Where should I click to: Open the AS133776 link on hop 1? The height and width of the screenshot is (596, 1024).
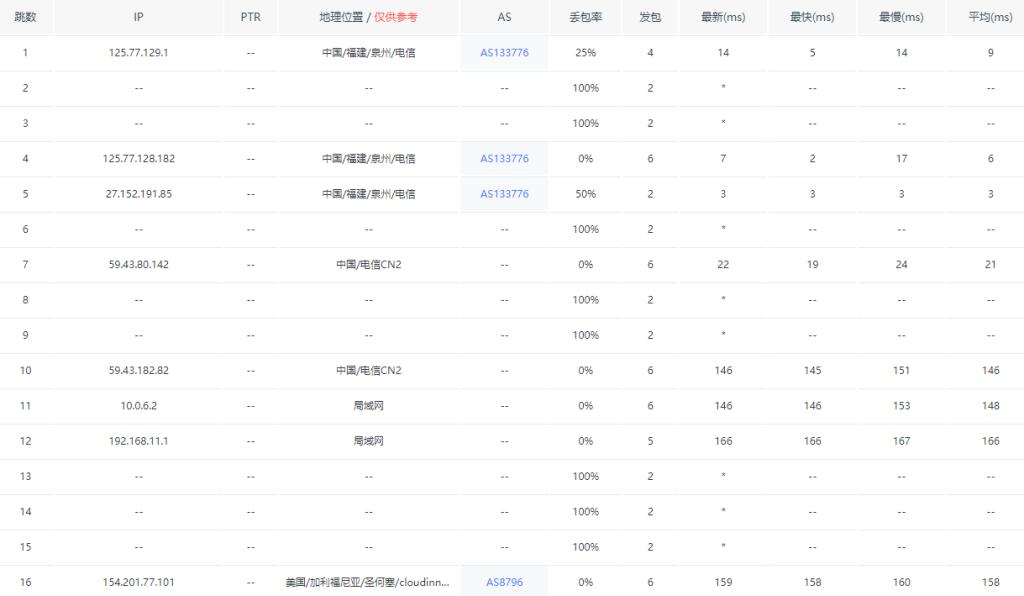pos(503,52)
